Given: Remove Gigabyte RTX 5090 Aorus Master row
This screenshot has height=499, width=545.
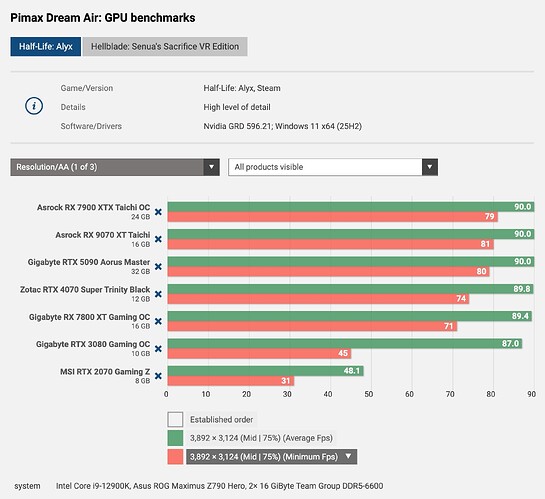Looking at the screenshot, I should click(158, 267).
